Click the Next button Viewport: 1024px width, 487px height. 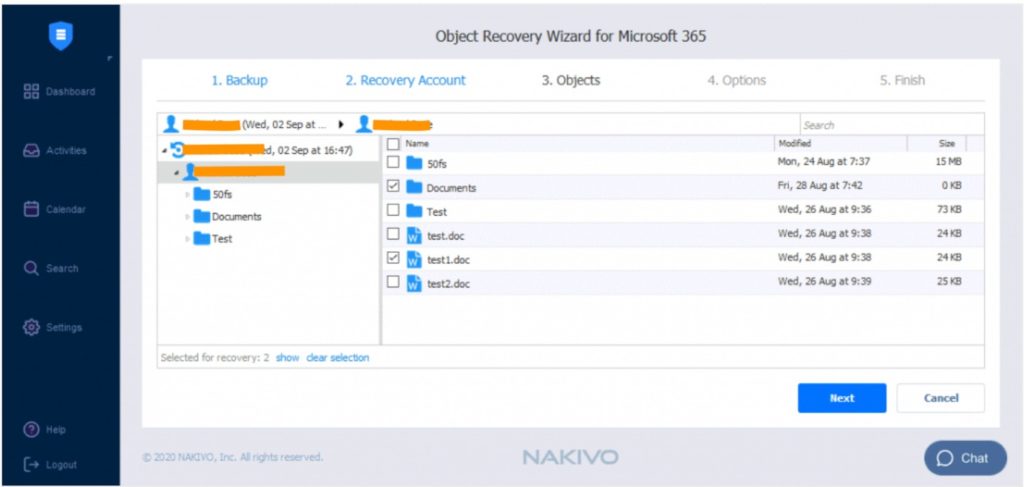[842, 398]
